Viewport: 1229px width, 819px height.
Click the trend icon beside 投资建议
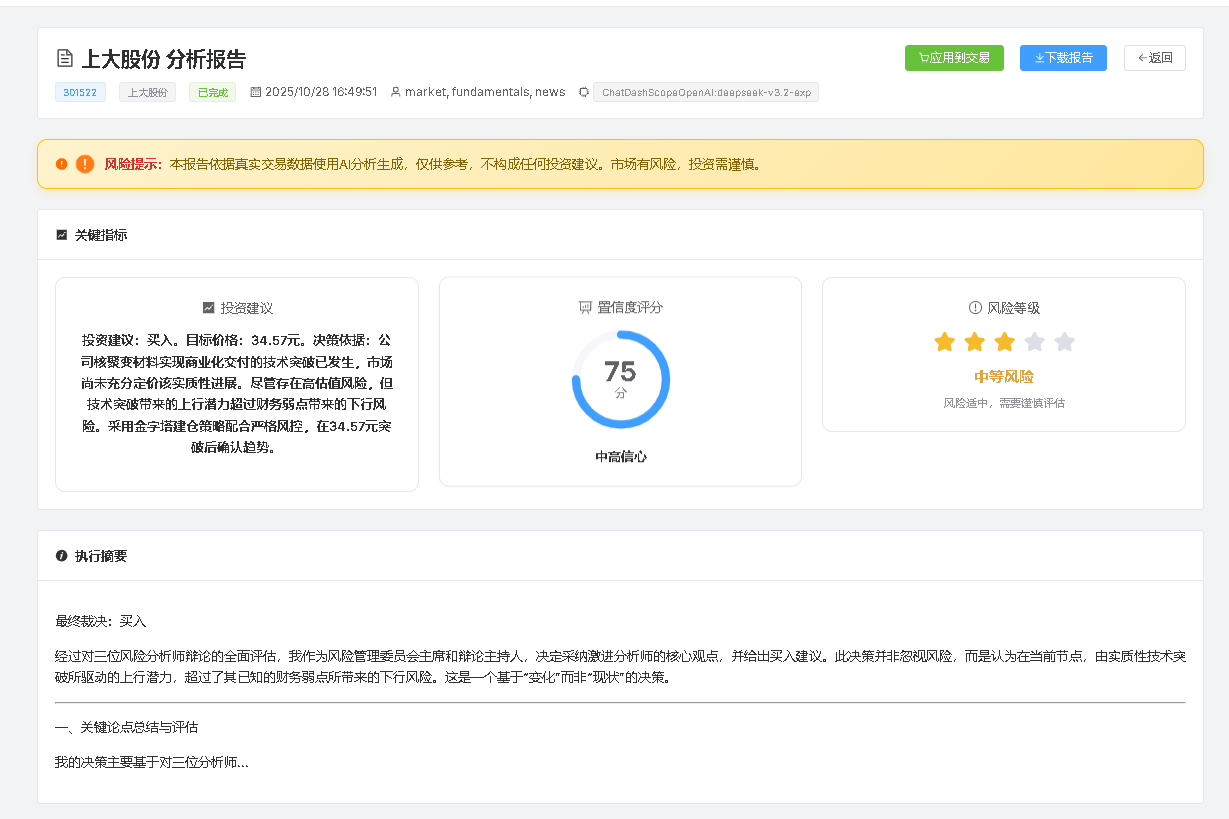click(208, 308)
